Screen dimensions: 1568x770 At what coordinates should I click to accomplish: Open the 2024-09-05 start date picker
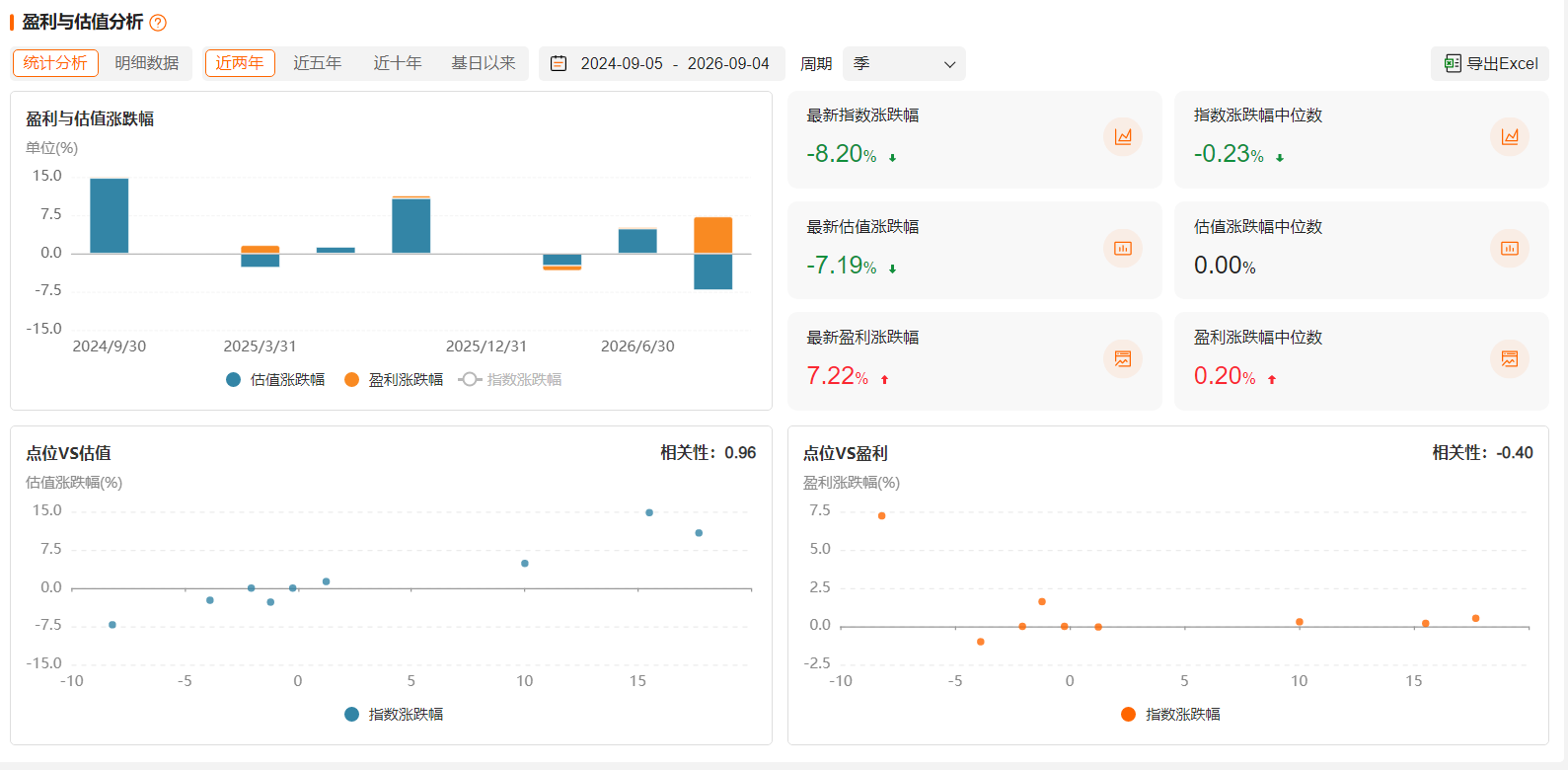coord(622,63)
